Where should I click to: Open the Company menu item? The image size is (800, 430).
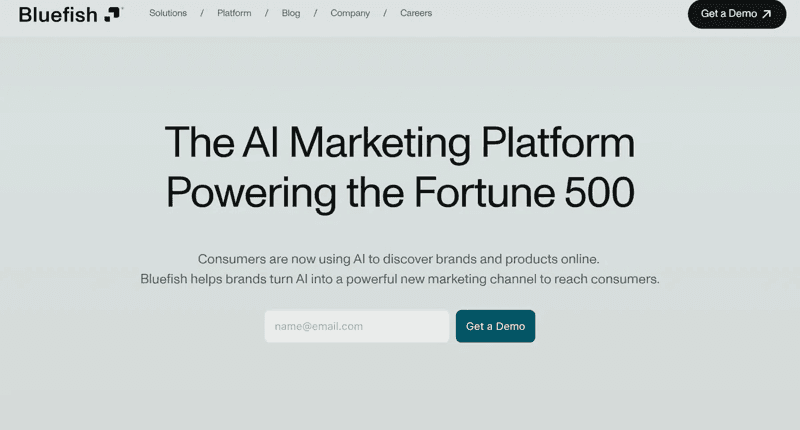[x=350, y=13]
